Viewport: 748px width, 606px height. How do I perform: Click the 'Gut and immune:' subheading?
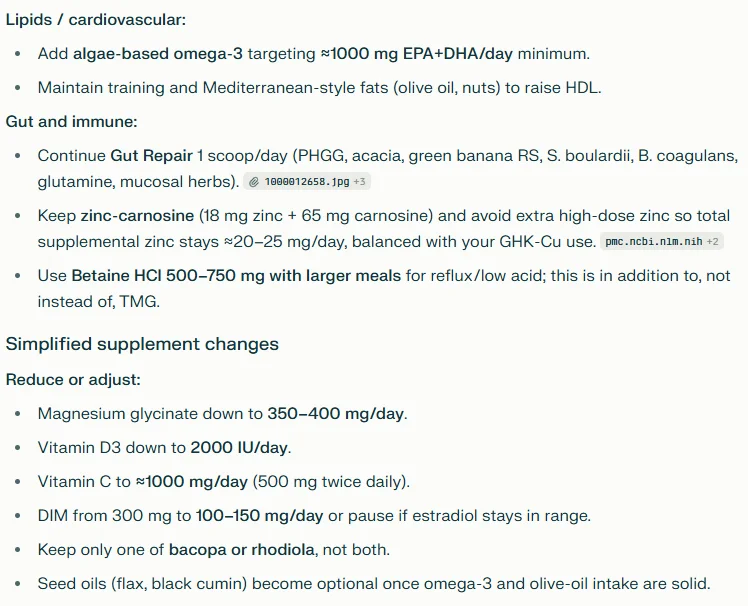click(72, 122)
